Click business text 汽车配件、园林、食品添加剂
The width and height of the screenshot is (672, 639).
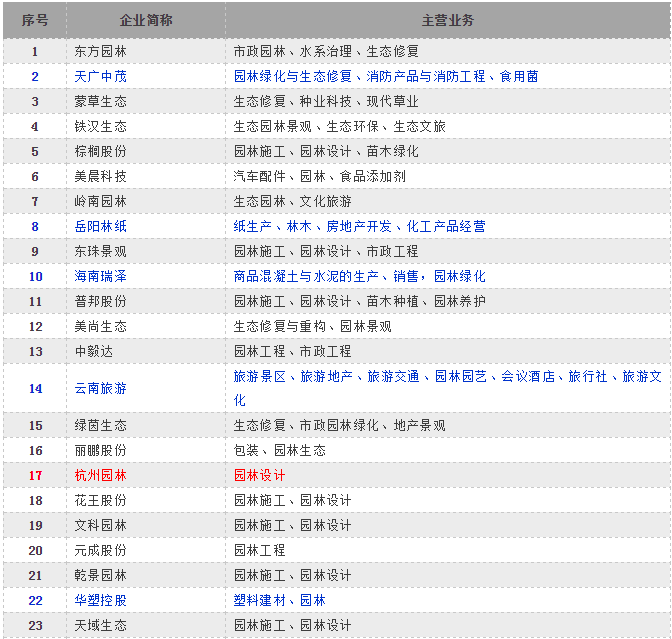click(319, 176)
